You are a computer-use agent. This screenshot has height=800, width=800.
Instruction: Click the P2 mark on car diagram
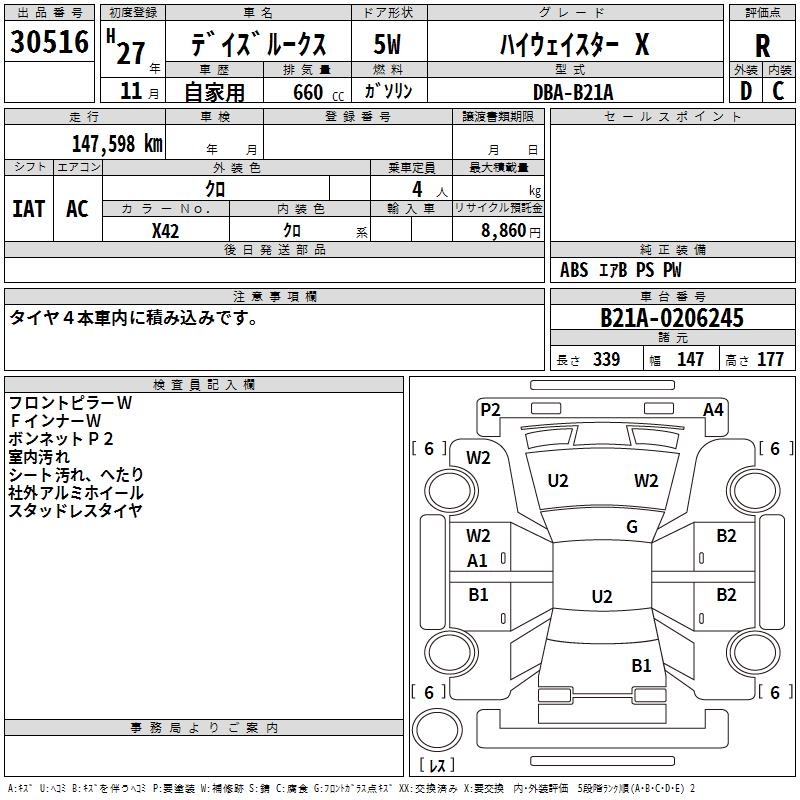pos(490,409)
